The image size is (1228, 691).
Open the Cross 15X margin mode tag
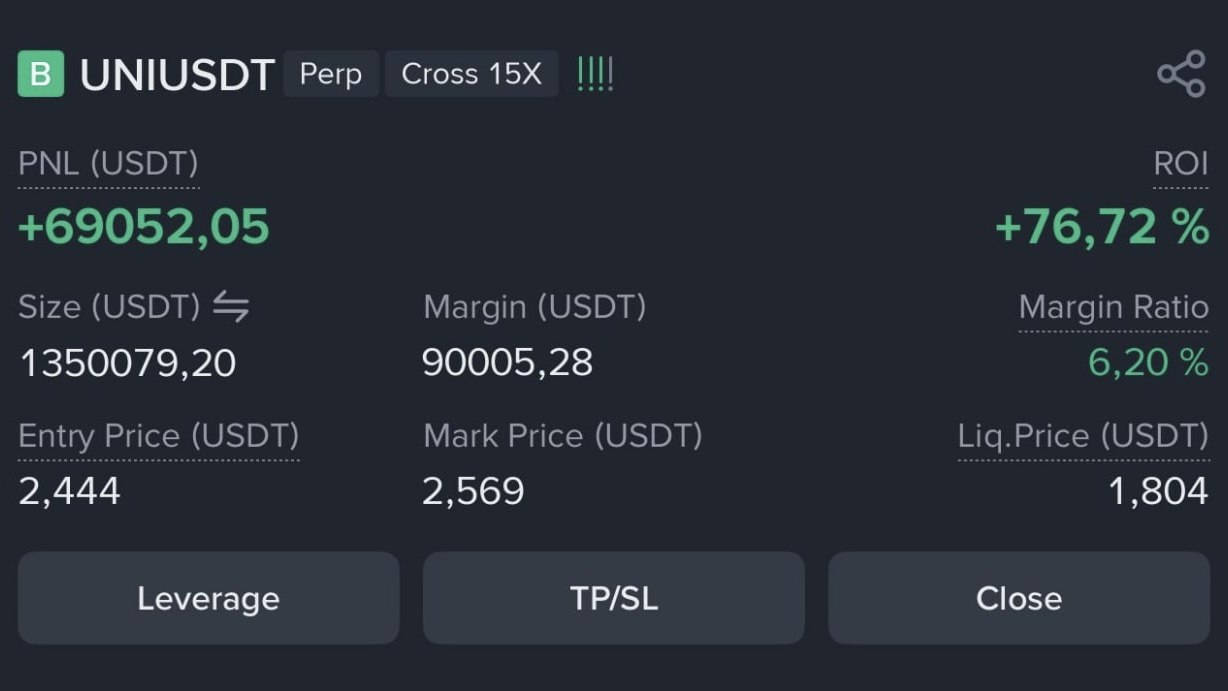471,74
